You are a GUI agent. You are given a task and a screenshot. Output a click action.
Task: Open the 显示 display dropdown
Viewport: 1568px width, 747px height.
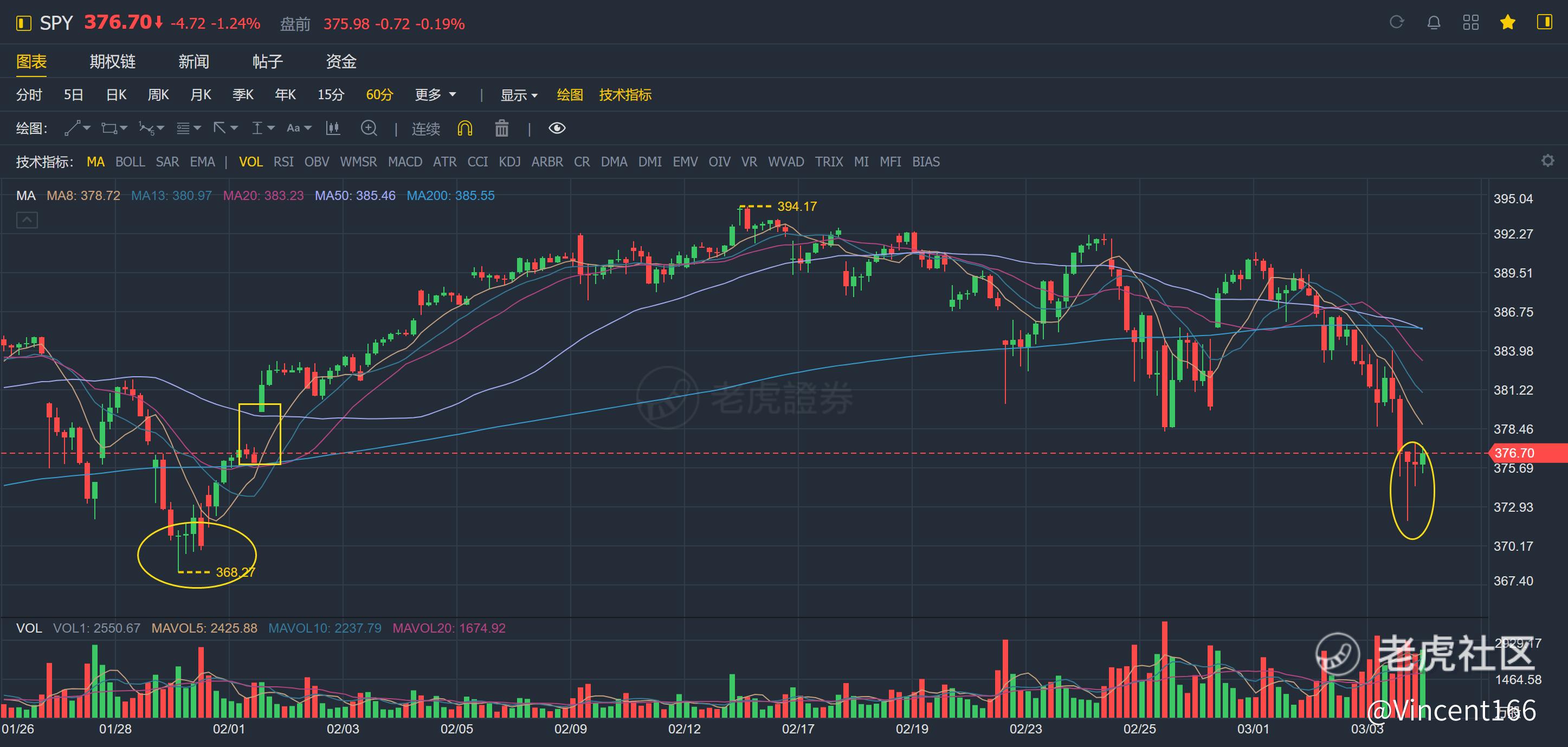click(x=519, y=95)
